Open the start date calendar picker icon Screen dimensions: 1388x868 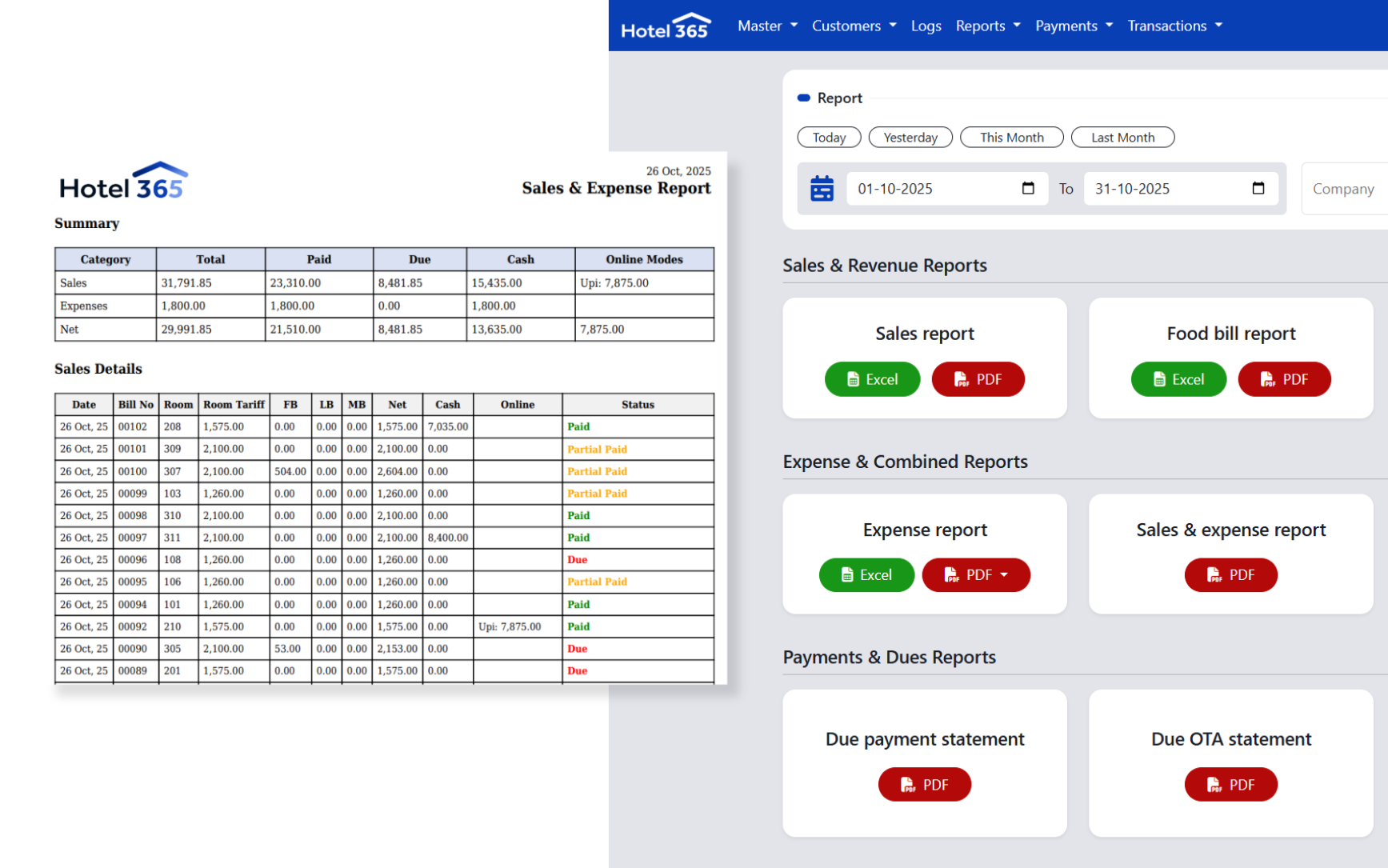1028,189
